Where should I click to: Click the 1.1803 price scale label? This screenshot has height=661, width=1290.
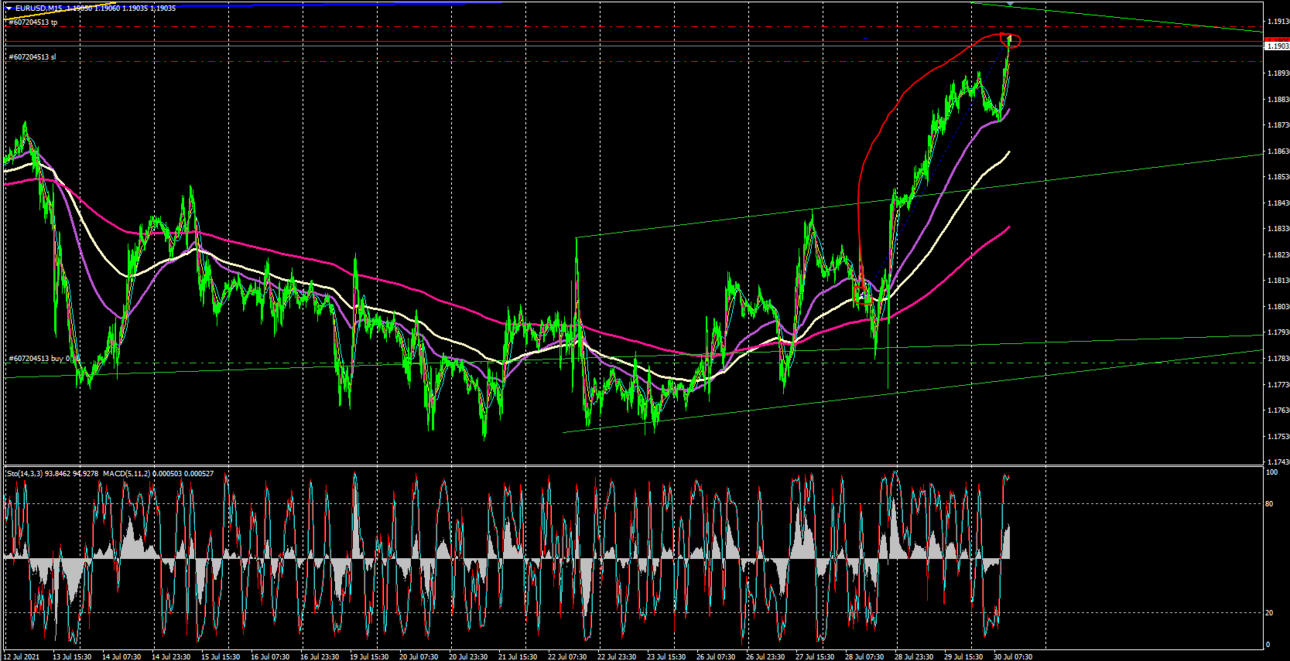pos(1277,307)
